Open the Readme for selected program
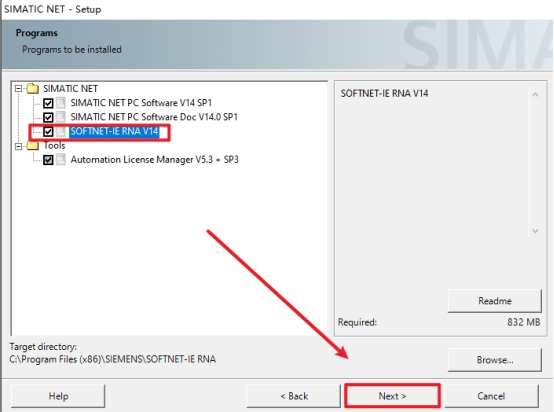This screenshot has height=412, width=554. pos(495,301)
